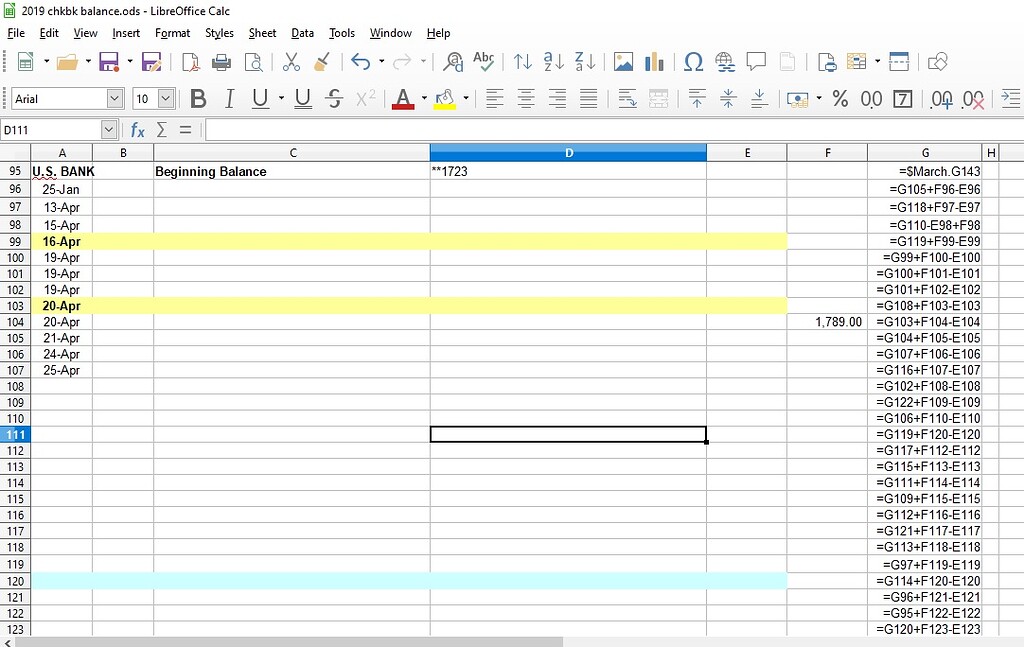Open the Print Preview
Image resolution: width=1024 pixels, height=647 pixels.
tap(255, 61)
